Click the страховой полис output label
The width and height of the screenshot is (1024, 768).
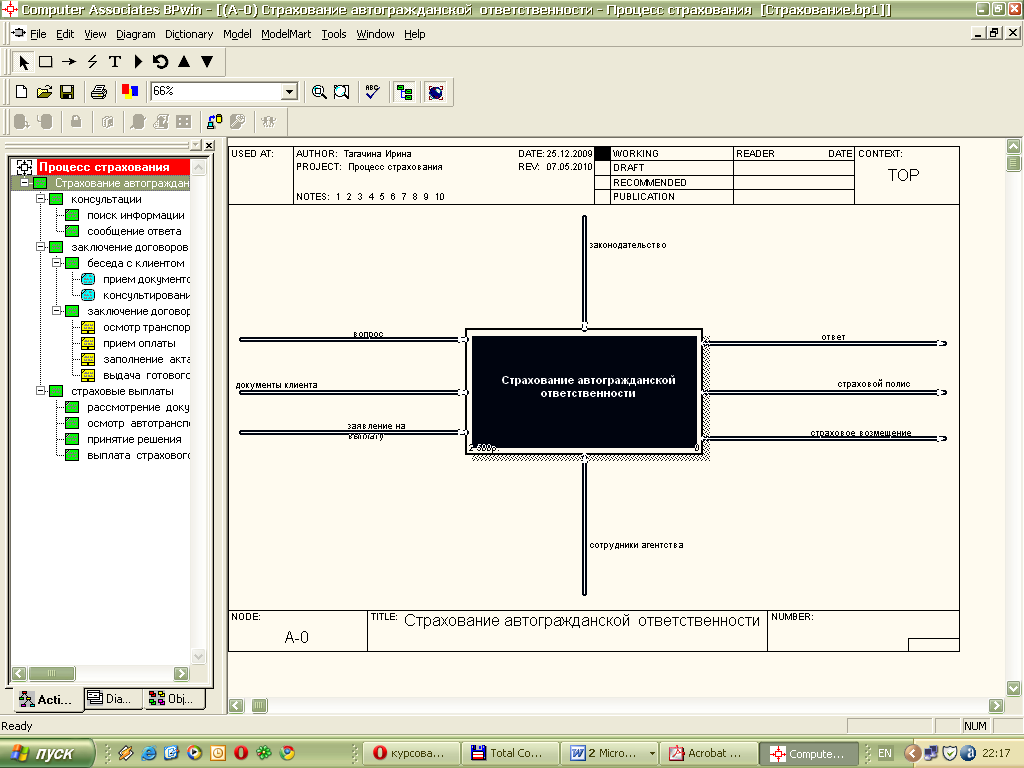(x=873, y=384)
